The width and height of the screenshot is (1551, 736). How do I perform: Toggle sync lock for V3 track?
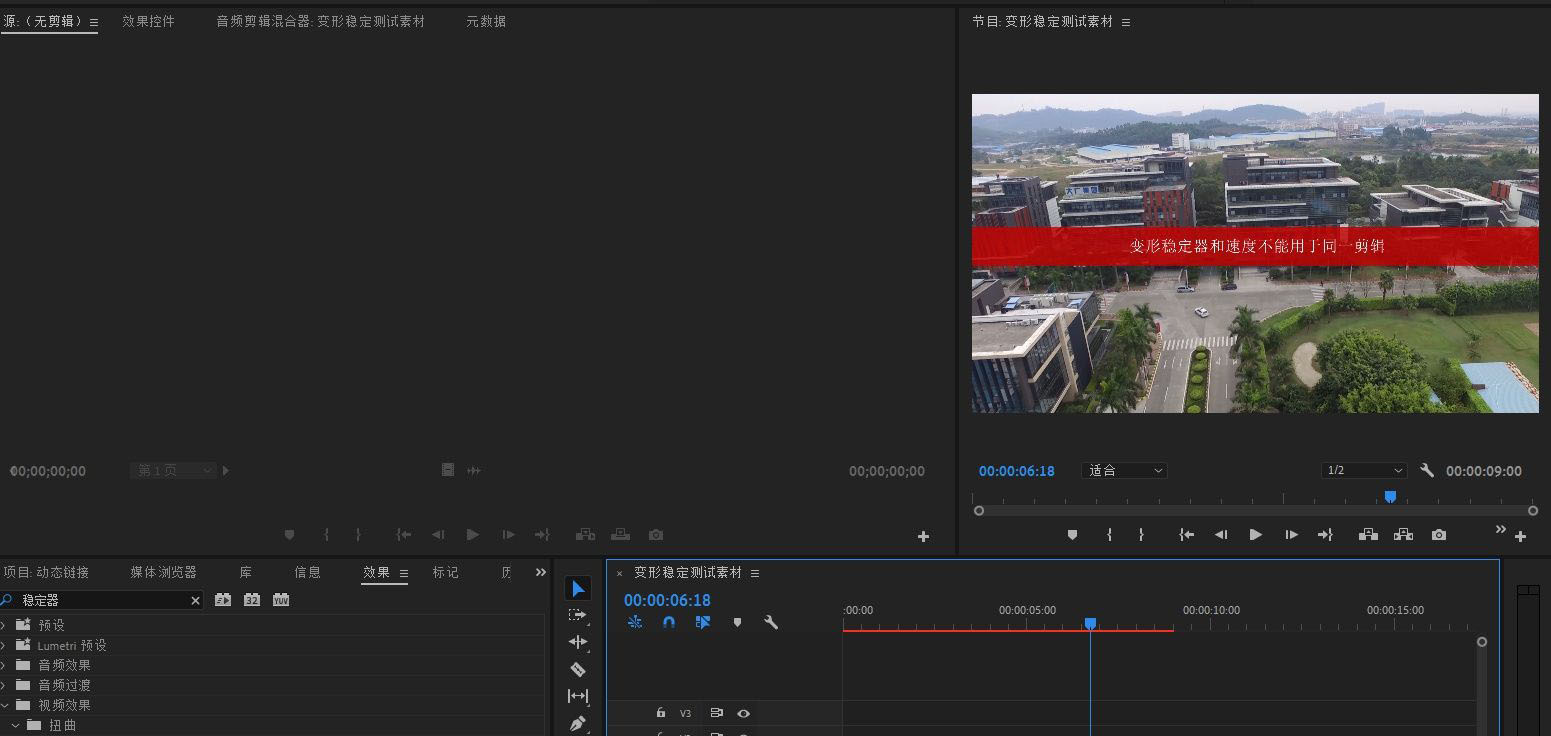tap(716, 713)
